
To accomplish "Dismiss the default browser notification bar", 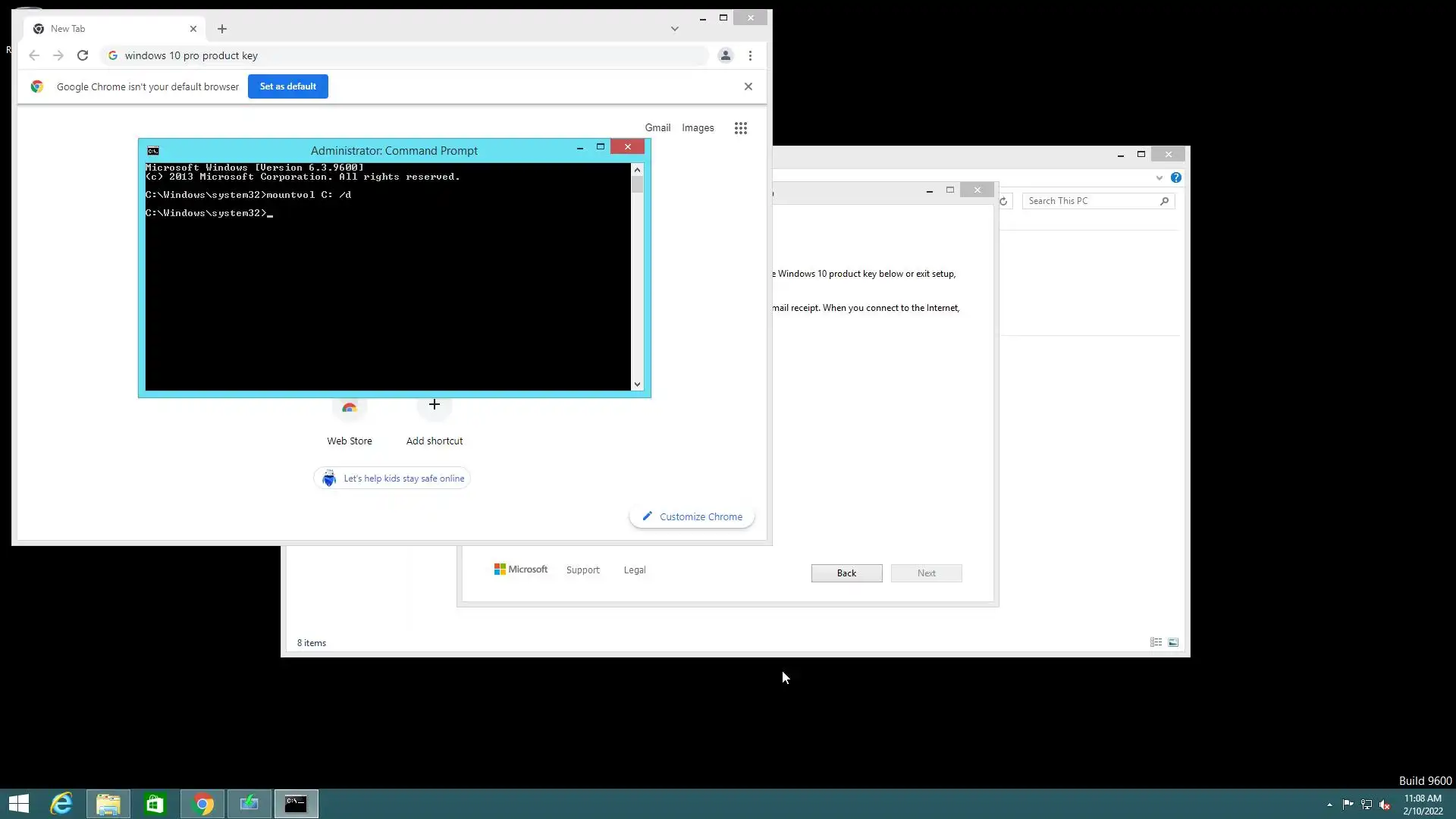I will pyautogui.click(x=748, y=86).
